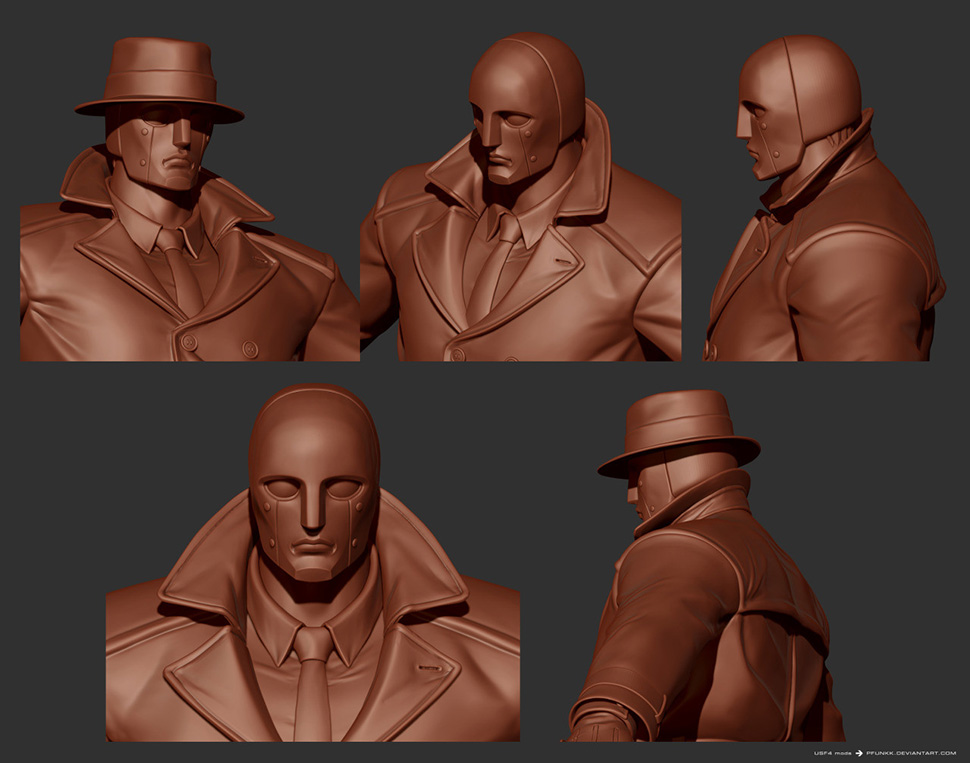Select the large front-facing close-up render

click(x=312, y=565)
